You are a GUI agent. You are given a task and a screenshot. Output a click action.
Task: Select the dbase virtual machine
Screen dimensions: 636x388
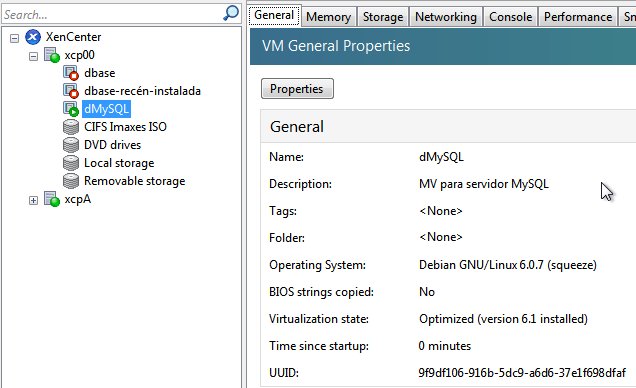point(100,73)
